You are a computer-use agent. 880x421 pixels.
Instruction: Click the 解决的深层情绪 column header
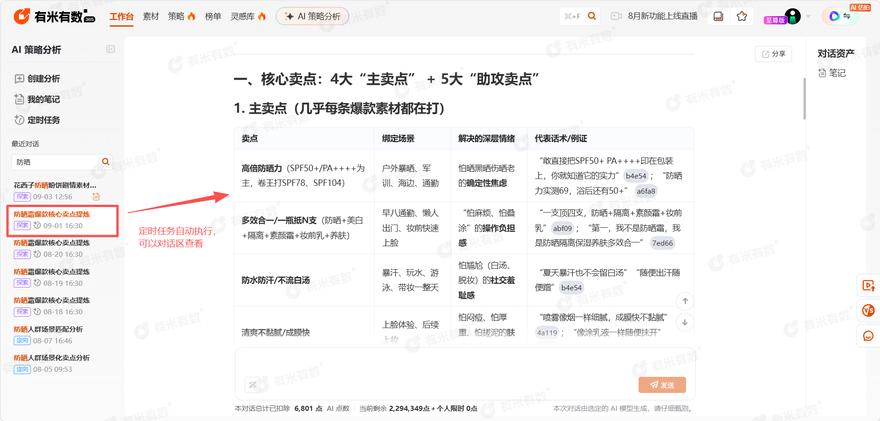pos(489,138)
